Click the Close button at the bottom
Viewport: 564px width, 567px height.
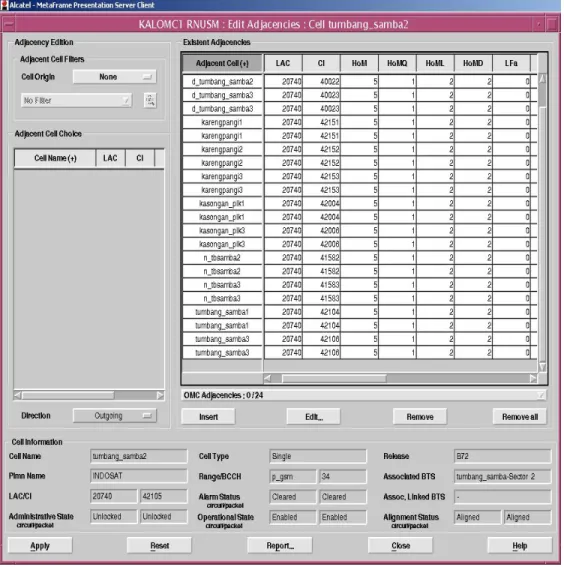(400, 546)
